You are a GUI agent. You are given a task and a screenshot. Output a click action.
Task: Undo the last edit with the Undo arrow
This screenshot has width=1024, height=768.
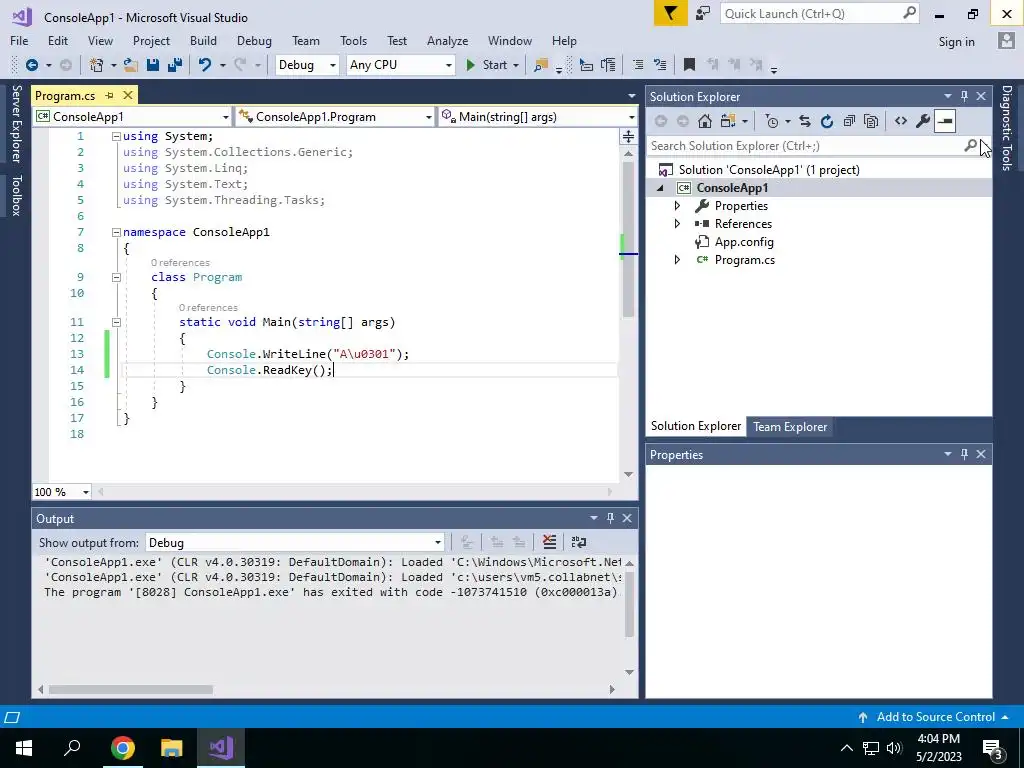click(x=205, y=65)
